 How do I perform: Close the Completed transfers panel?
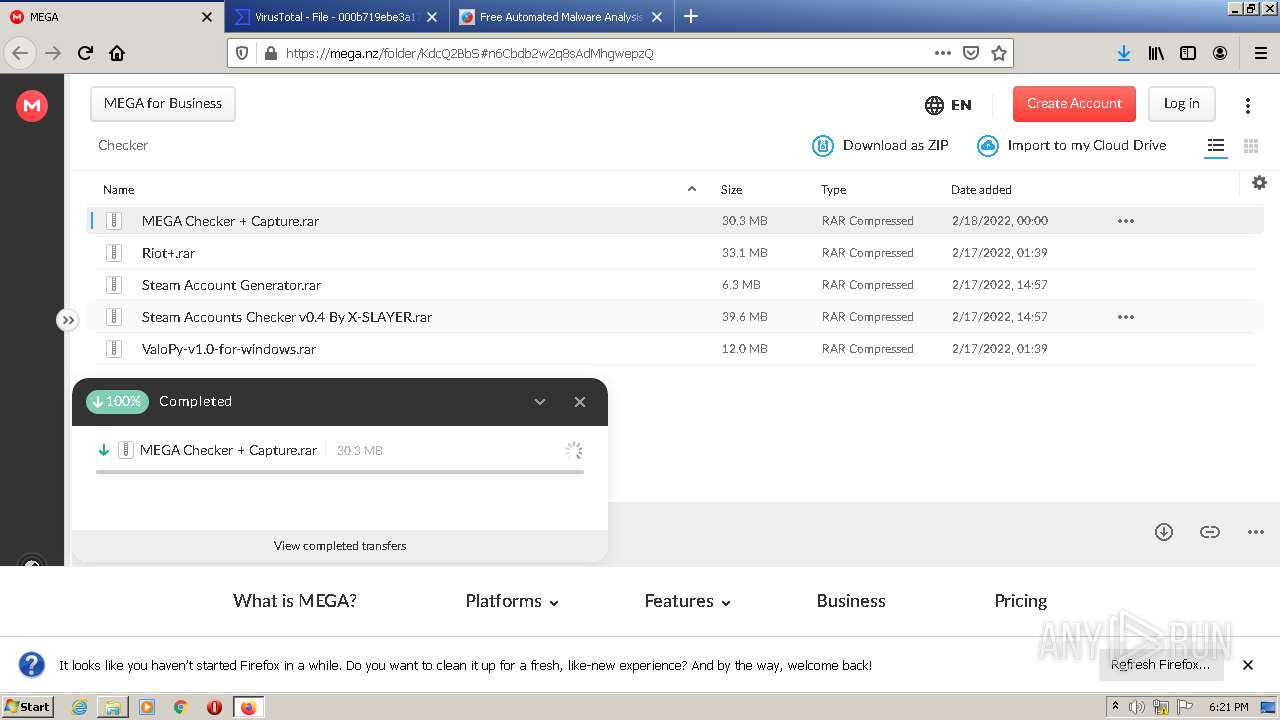[580, 402]
